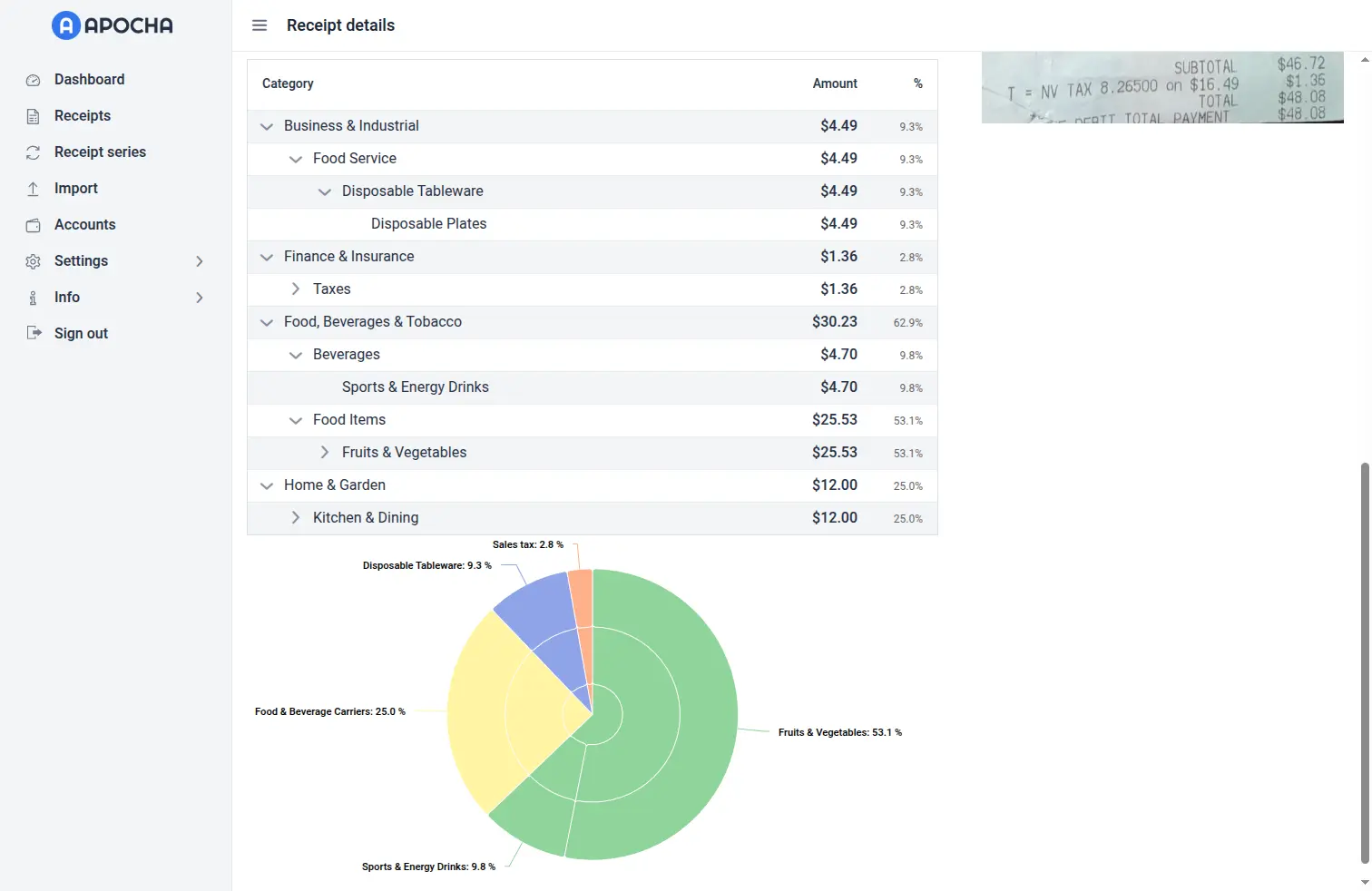Expand the Settings submenu chevron
This screenshot has height=891, width=1372.
pyautogui.click(x=200, y=260)
